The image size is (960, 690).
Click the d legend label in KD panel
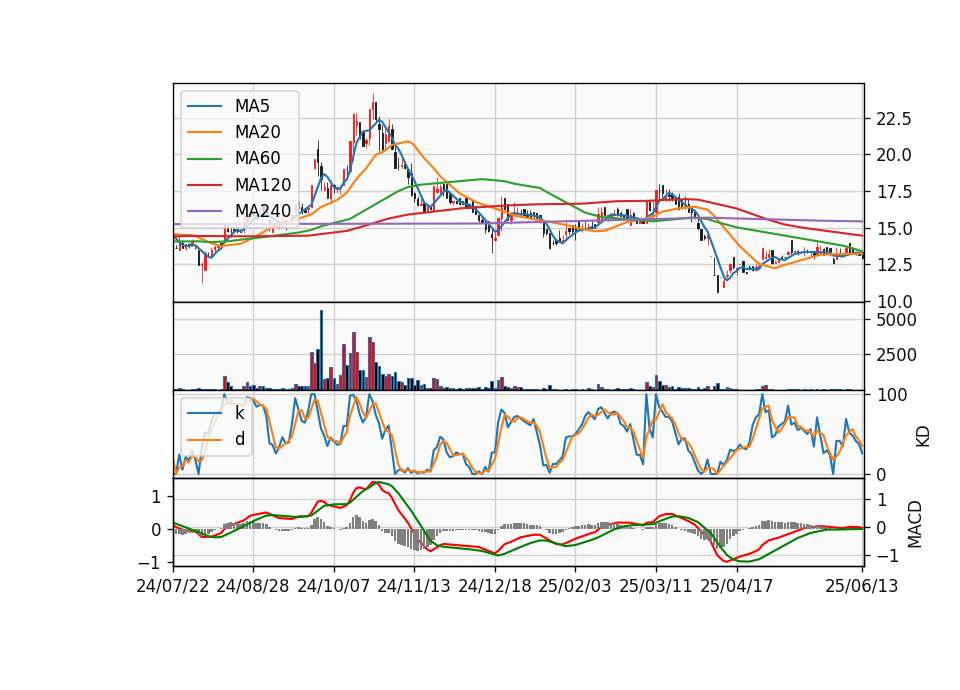pyautogui.click(x=240, y=439)
